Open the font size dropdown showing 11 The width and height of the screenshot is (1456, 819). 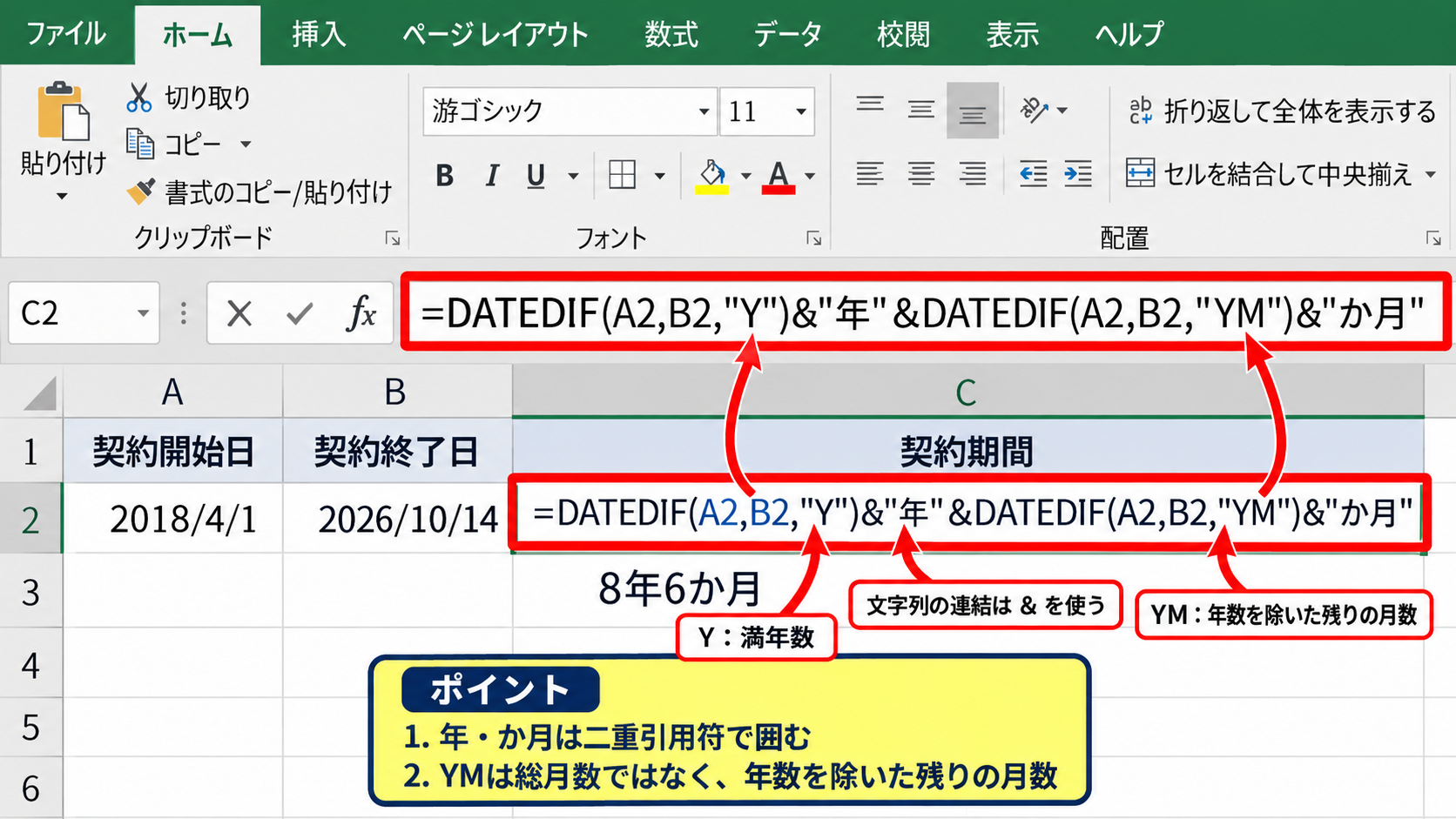(800, 111)
